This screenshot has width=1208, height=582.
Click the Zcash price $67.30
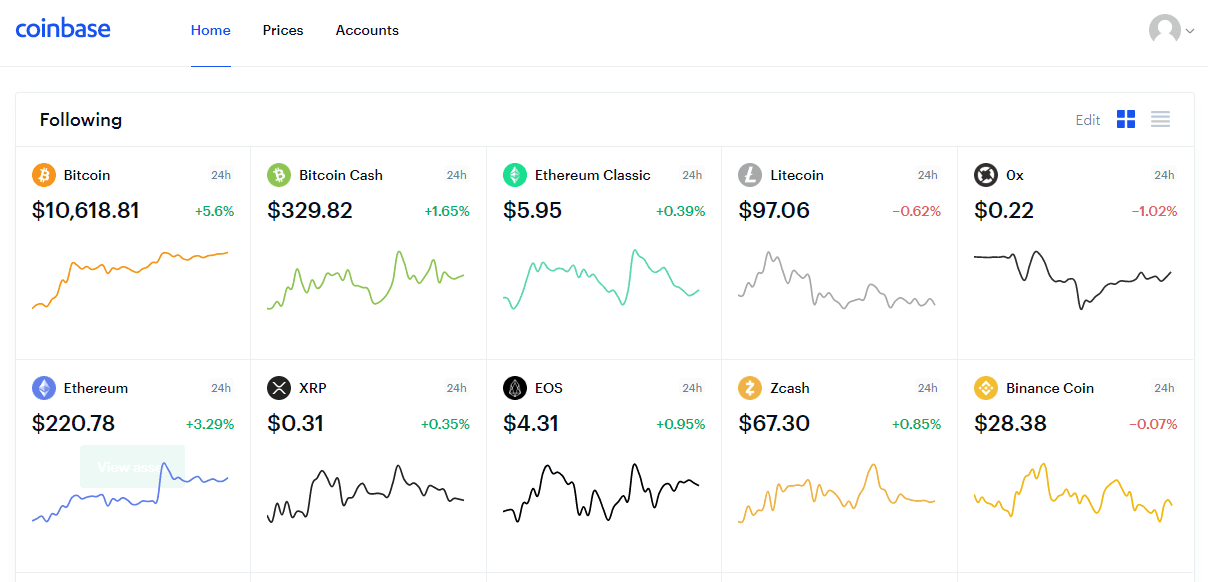tap(774, 424)
